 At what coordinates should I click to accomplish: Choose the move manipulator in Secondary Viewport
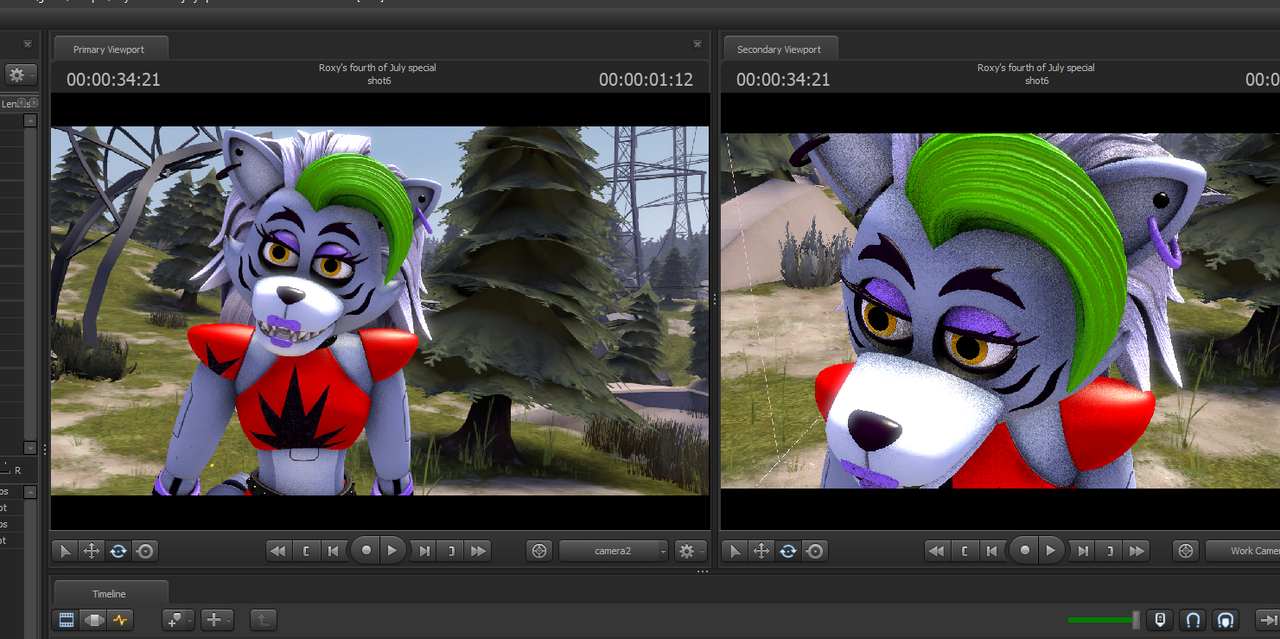point(761,550)
